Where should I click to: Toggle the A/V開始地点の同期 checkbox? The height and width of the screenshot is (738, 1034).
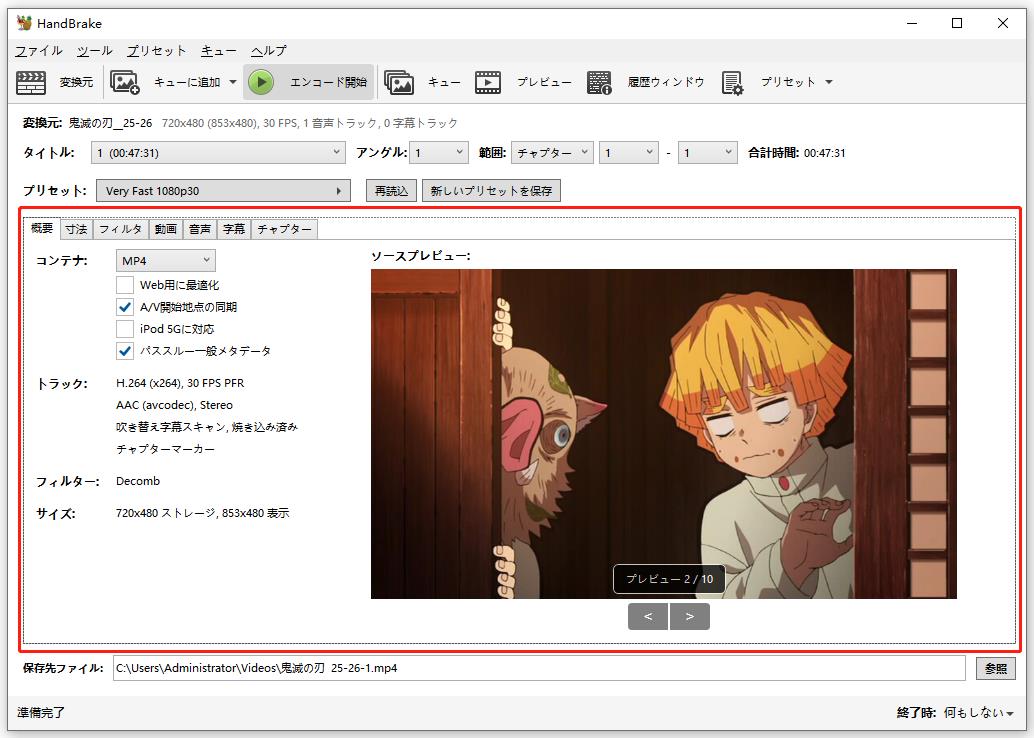point(125,307)
